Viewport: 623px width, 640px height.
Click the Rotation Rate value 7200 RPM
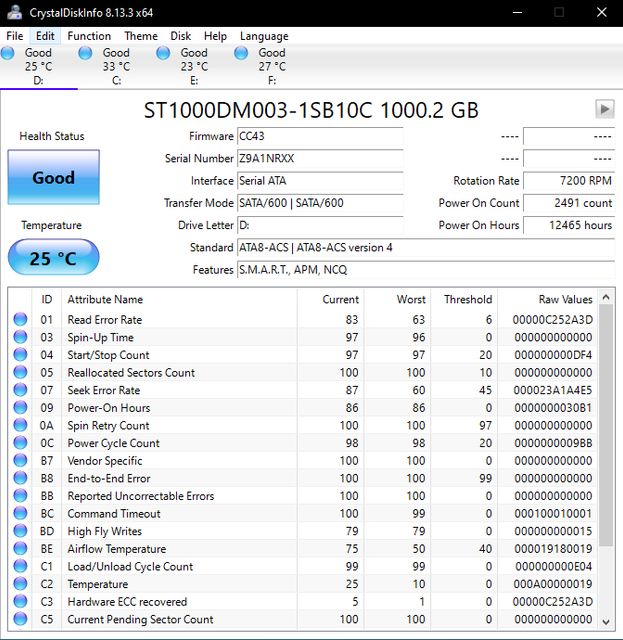(x=569, y=180)
